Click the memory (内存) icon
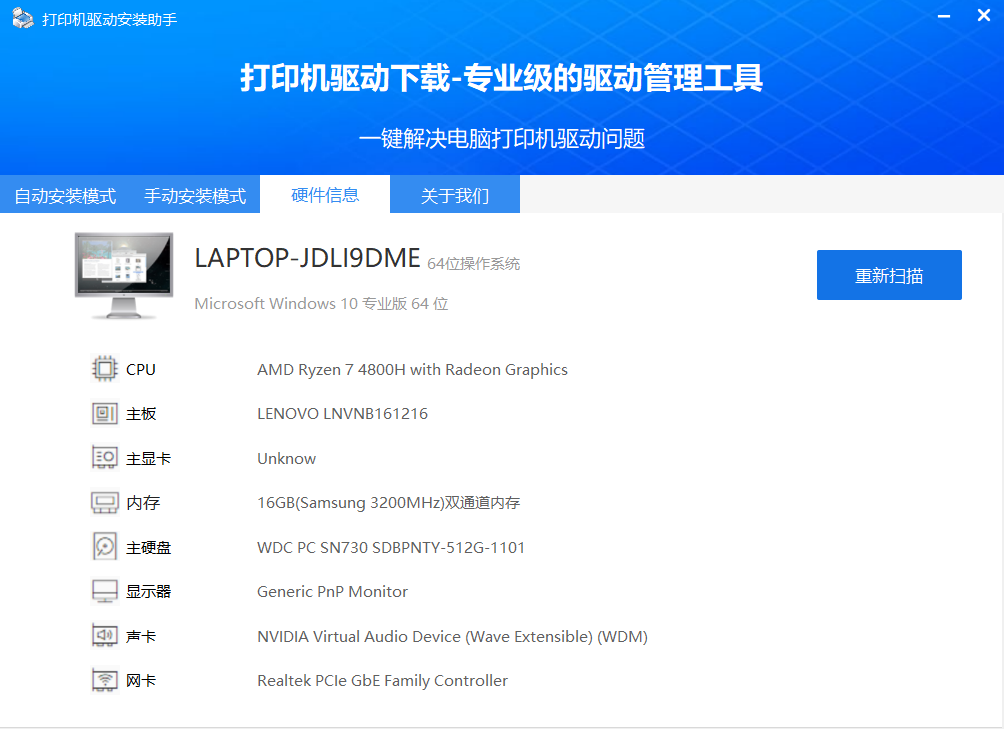 tap(104, 502)
